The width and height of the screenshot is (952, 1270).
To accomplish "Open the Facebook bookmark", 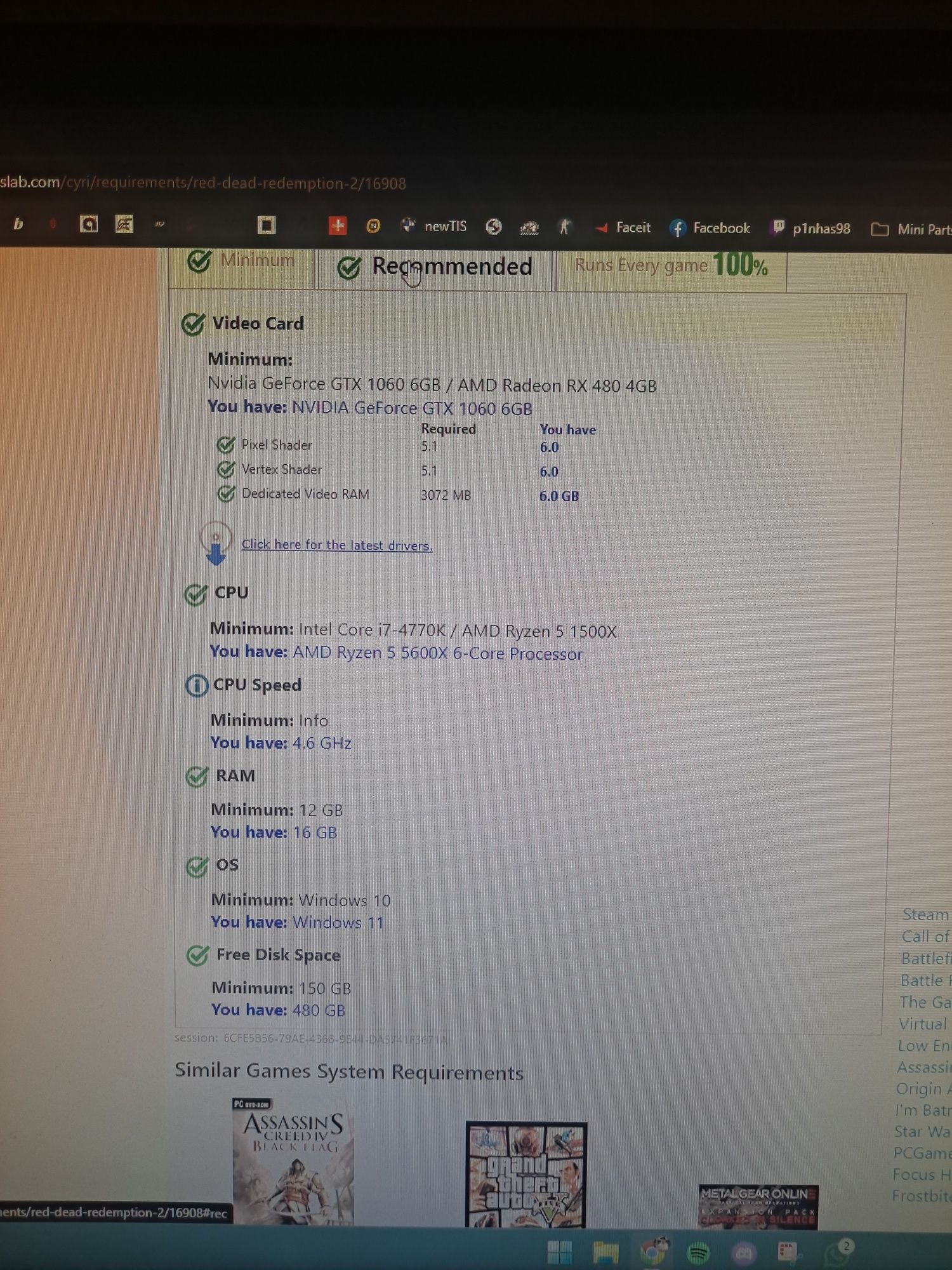I will 710,228.
